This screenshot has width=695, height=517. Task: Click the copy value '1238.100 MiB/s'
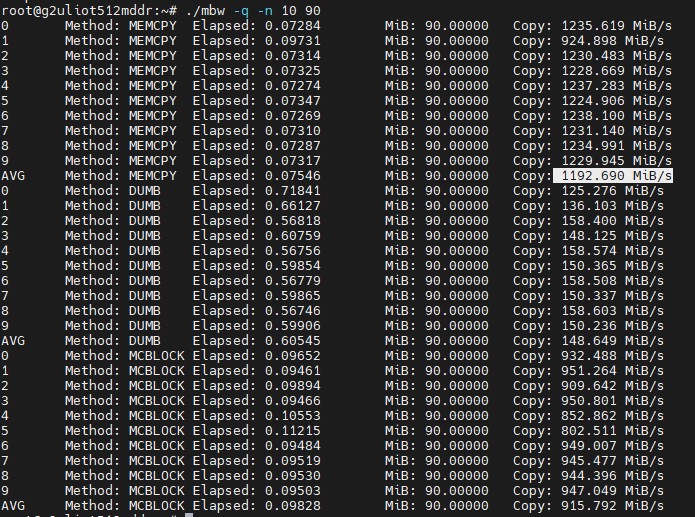coord(617,116)
